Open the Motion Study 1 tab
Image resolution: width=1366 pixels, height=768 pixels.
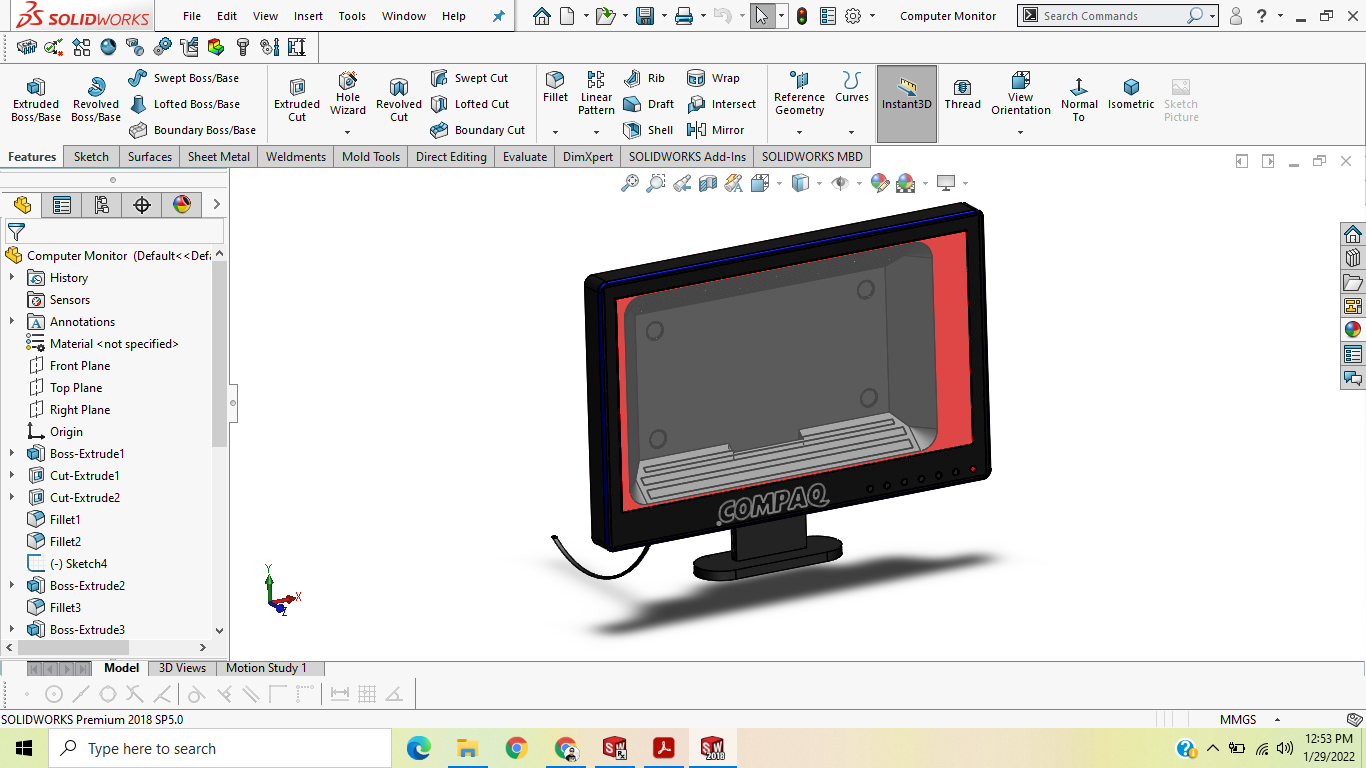coord(266,668)
